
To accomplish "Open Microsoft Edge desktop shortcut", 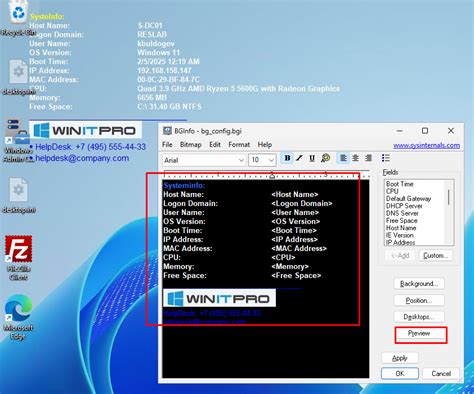I will (x=18, y=317).
